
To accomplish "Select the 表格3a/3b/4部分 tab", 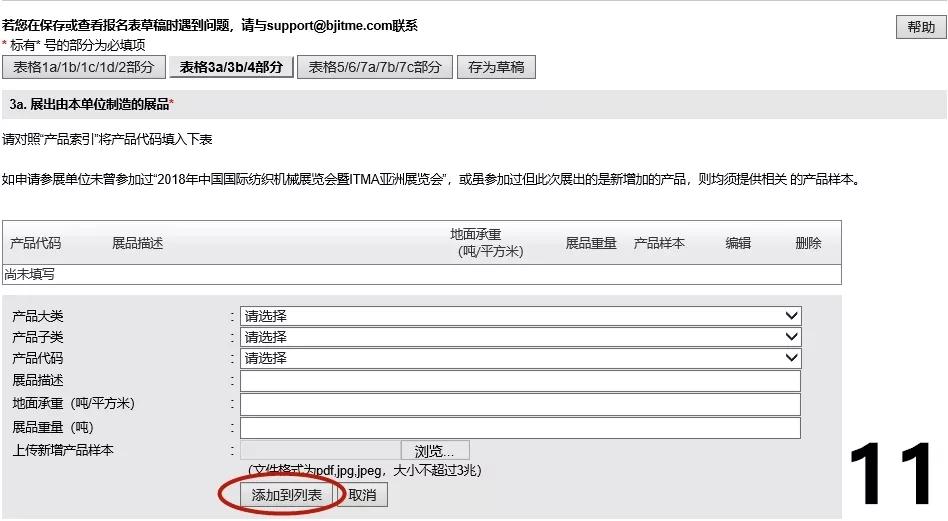I will tap(231, 67).
